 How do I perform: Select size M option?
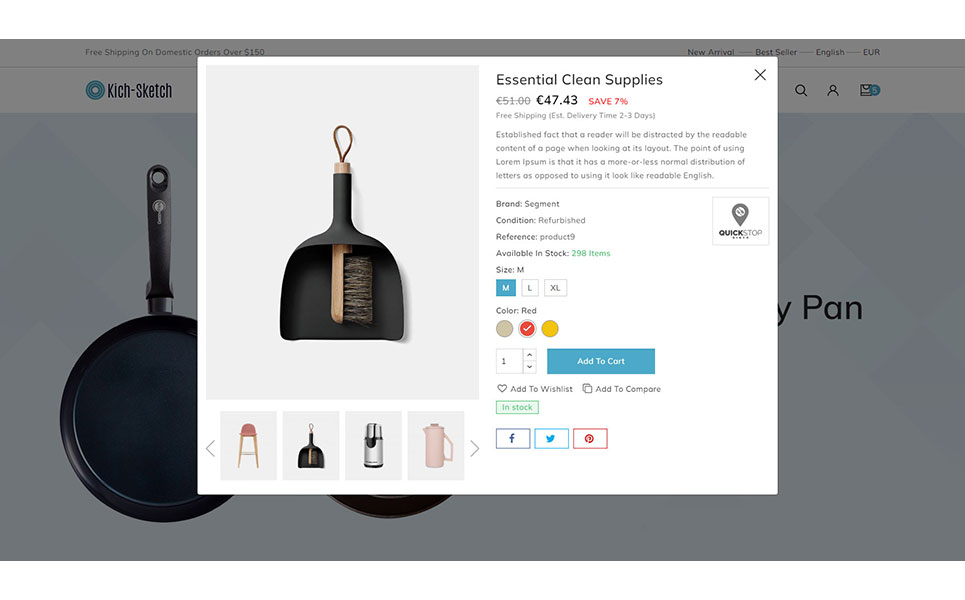pyautogui.click(x=506, y=287)
